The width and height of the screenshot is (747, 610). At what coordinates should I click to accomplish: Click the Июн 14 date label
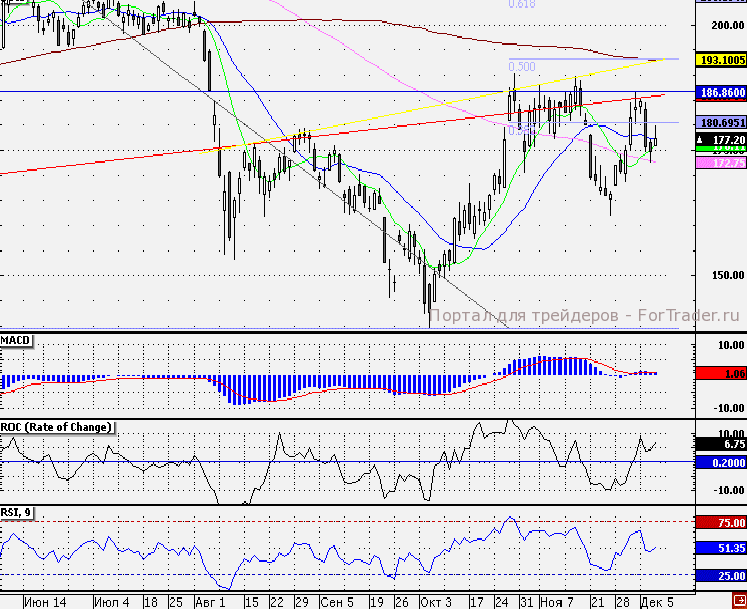(x=44, y=603)
